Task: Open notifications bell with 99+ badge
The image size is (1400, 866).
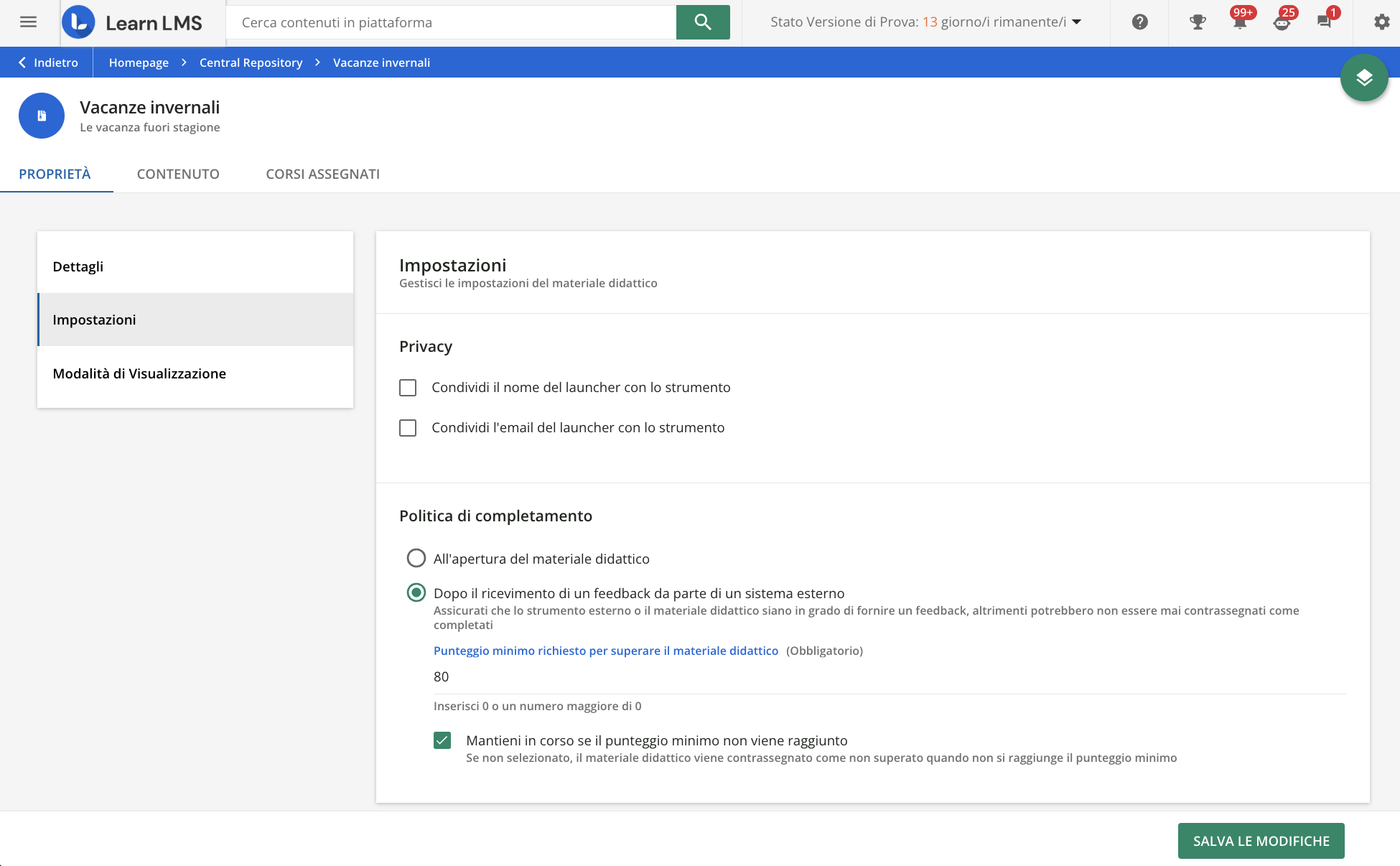Action: point(1240,22)
